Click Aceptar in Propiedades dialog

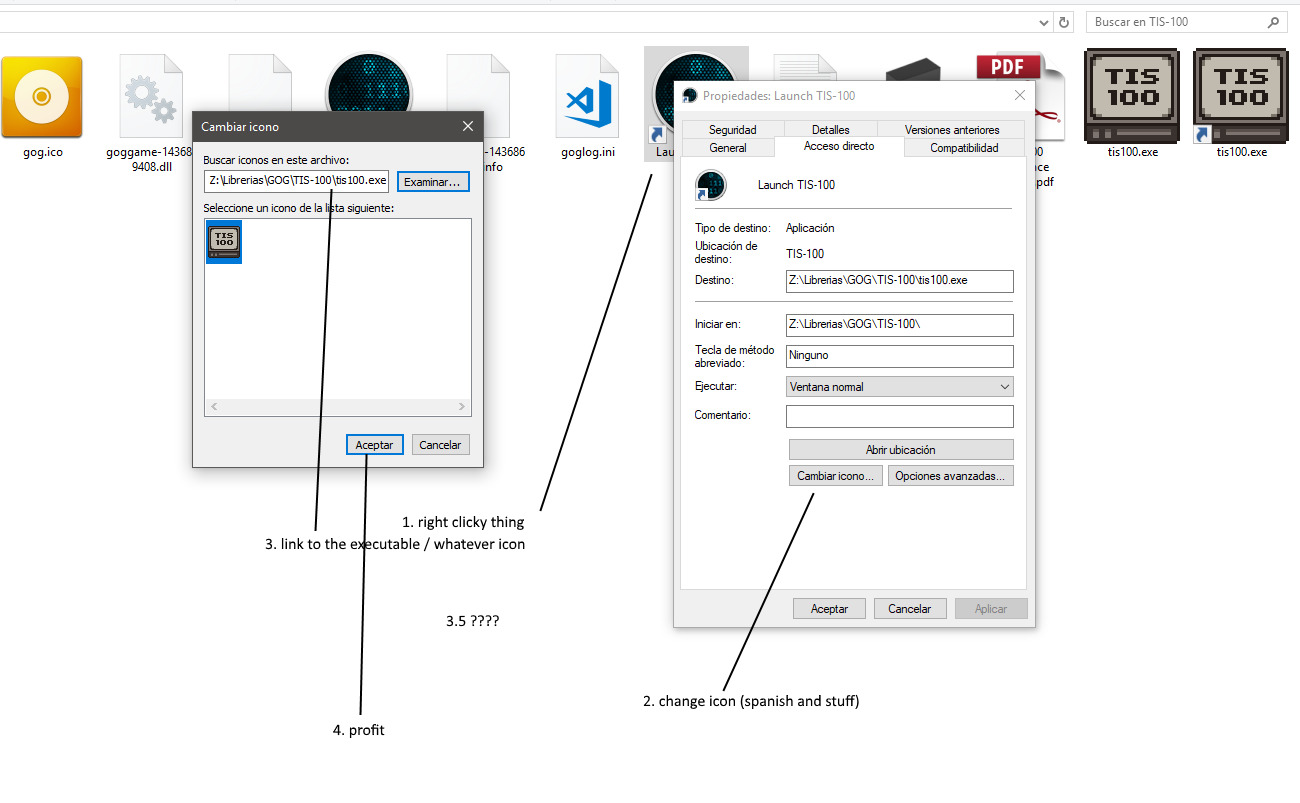(829, 608)
